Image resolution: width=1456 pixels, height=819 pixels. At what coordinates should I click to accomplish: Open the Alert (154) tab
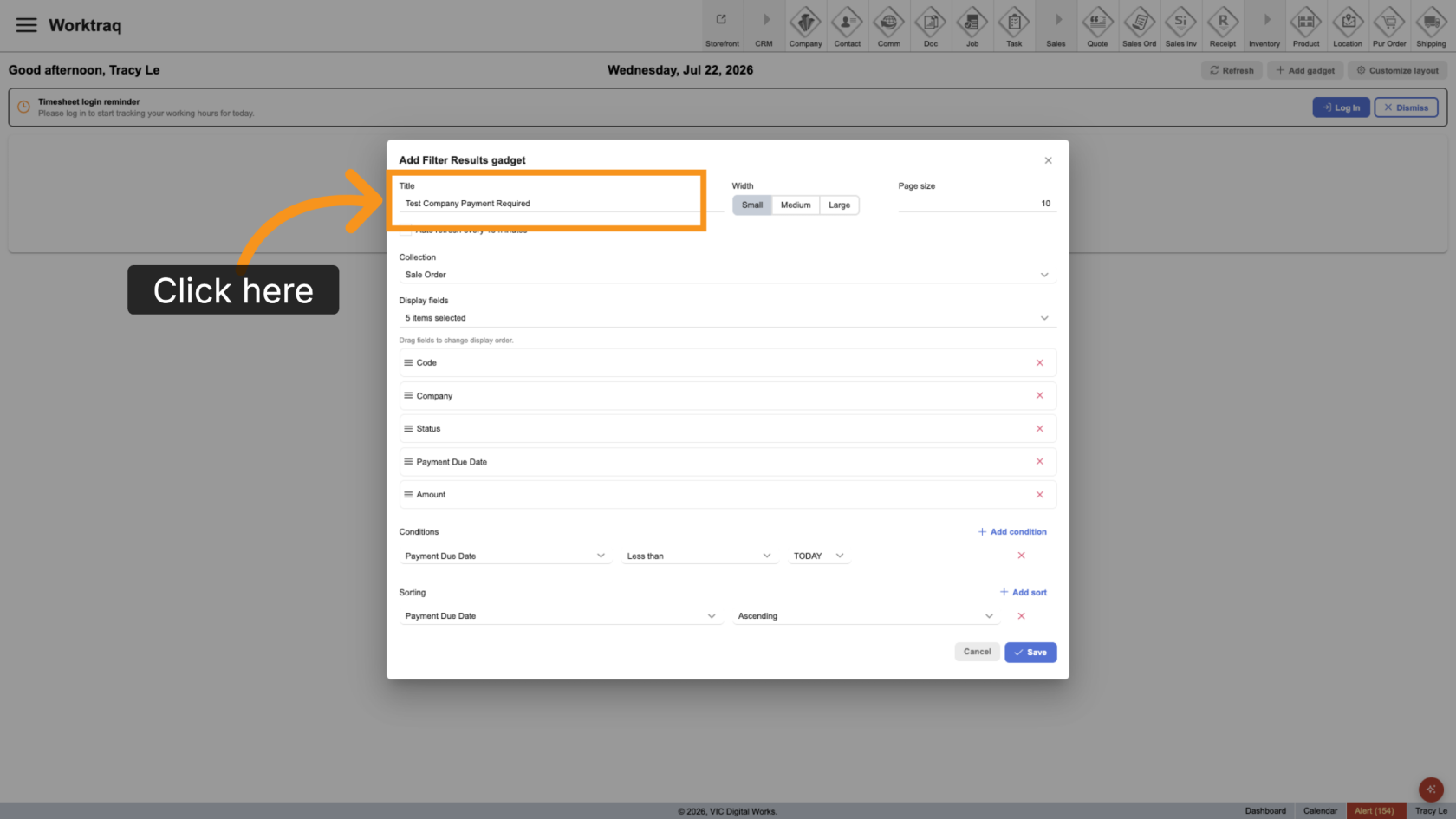tap(1375, 811)
